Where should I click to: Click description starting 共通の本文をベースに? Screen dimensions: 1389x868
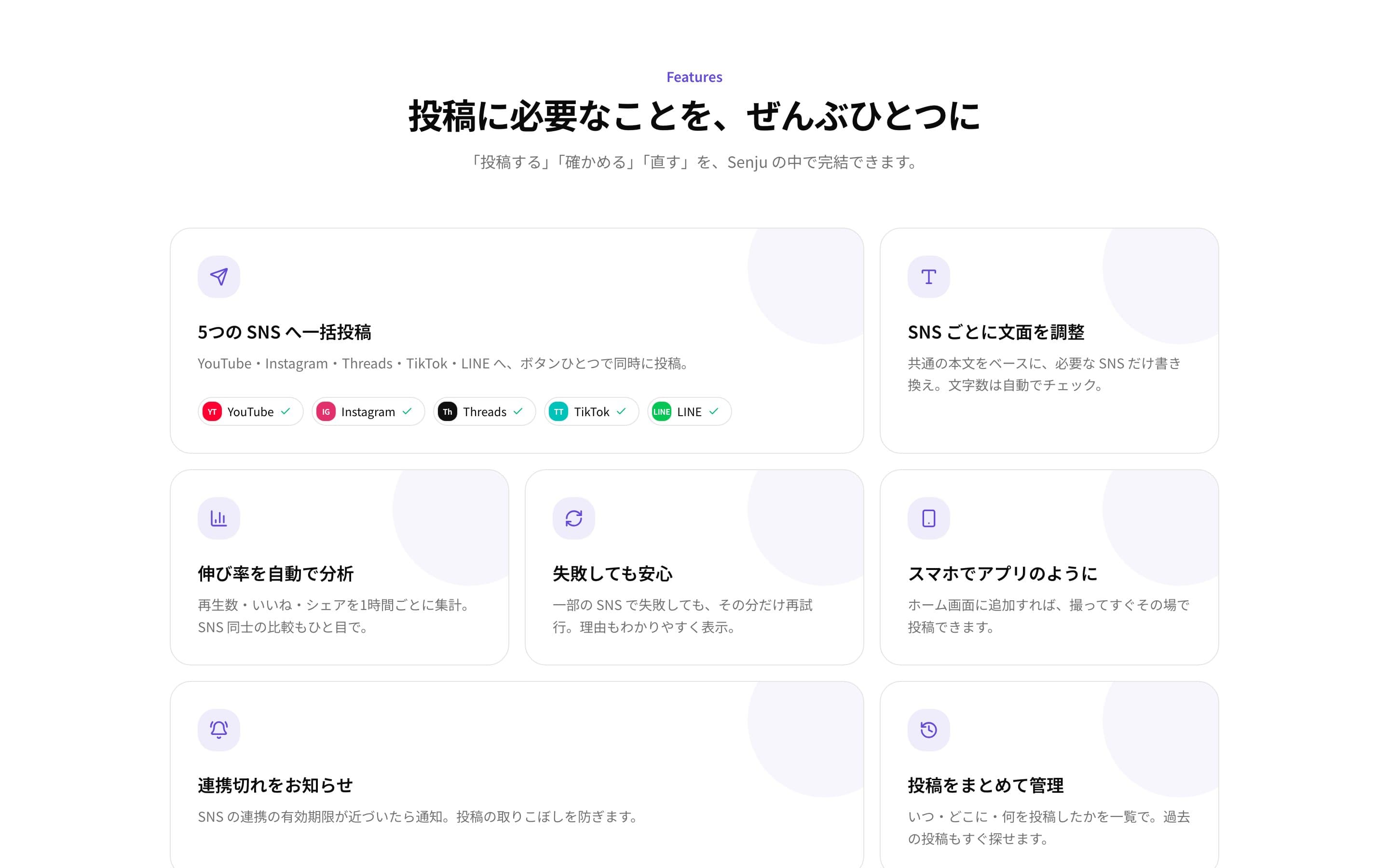pos(1044,374)
